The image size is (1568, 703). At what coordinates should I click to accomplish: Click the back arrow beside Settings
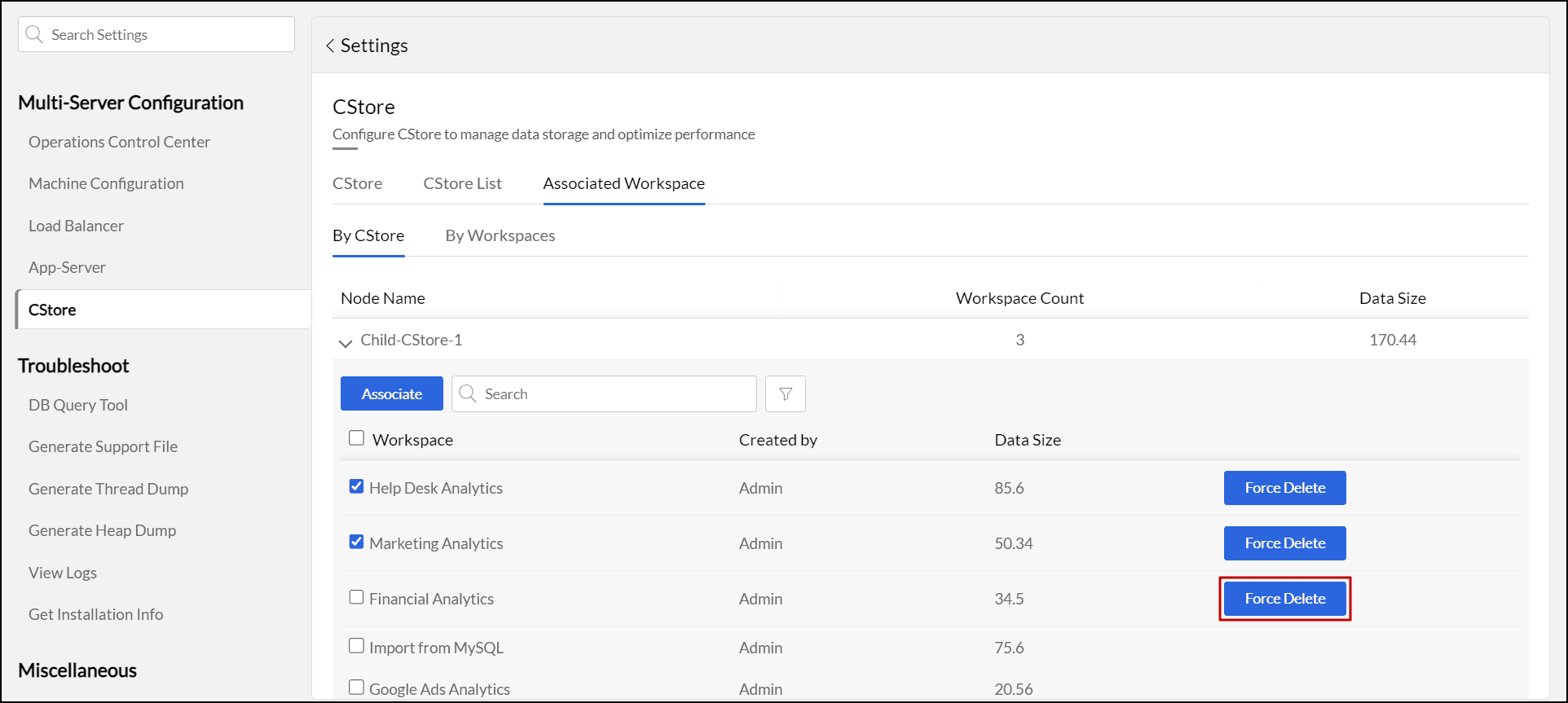330,46
